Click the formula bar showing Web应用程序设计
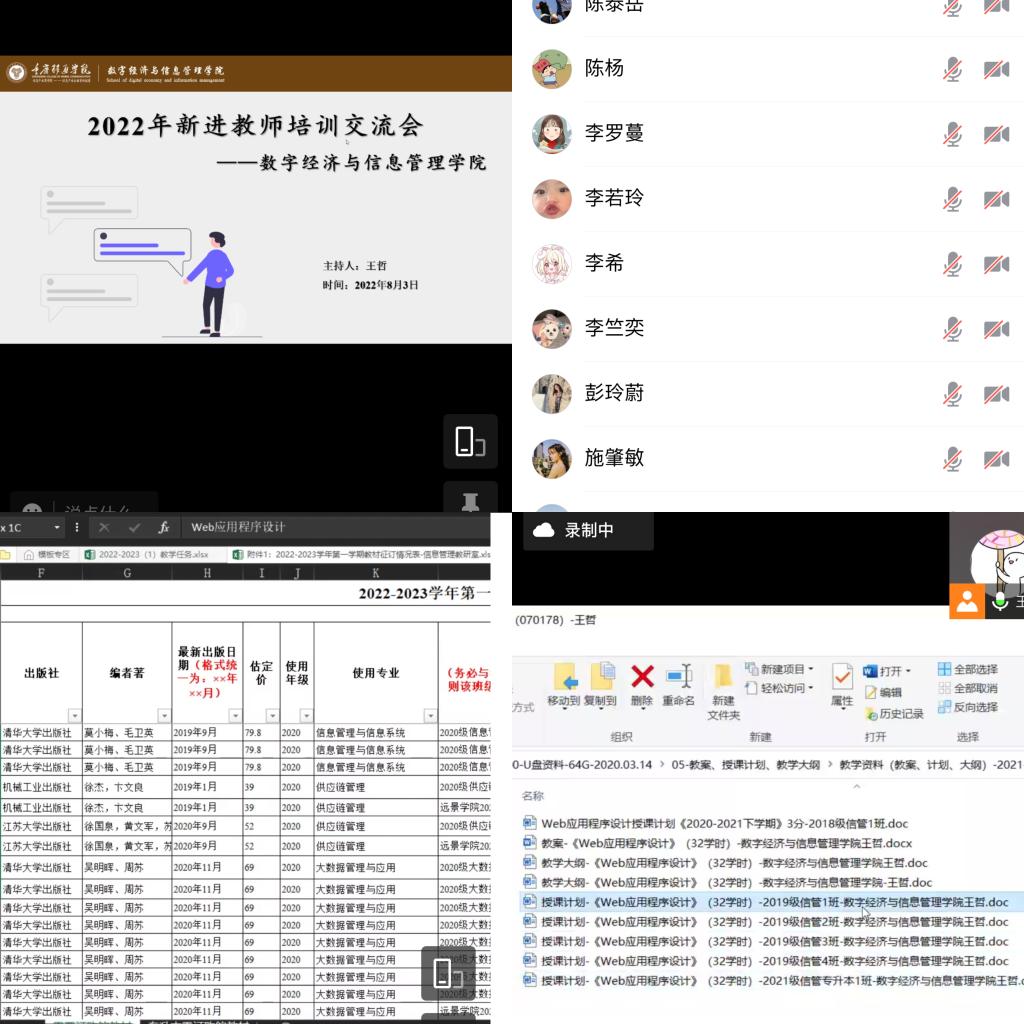 pyautogui.click(x=330, y=527)
